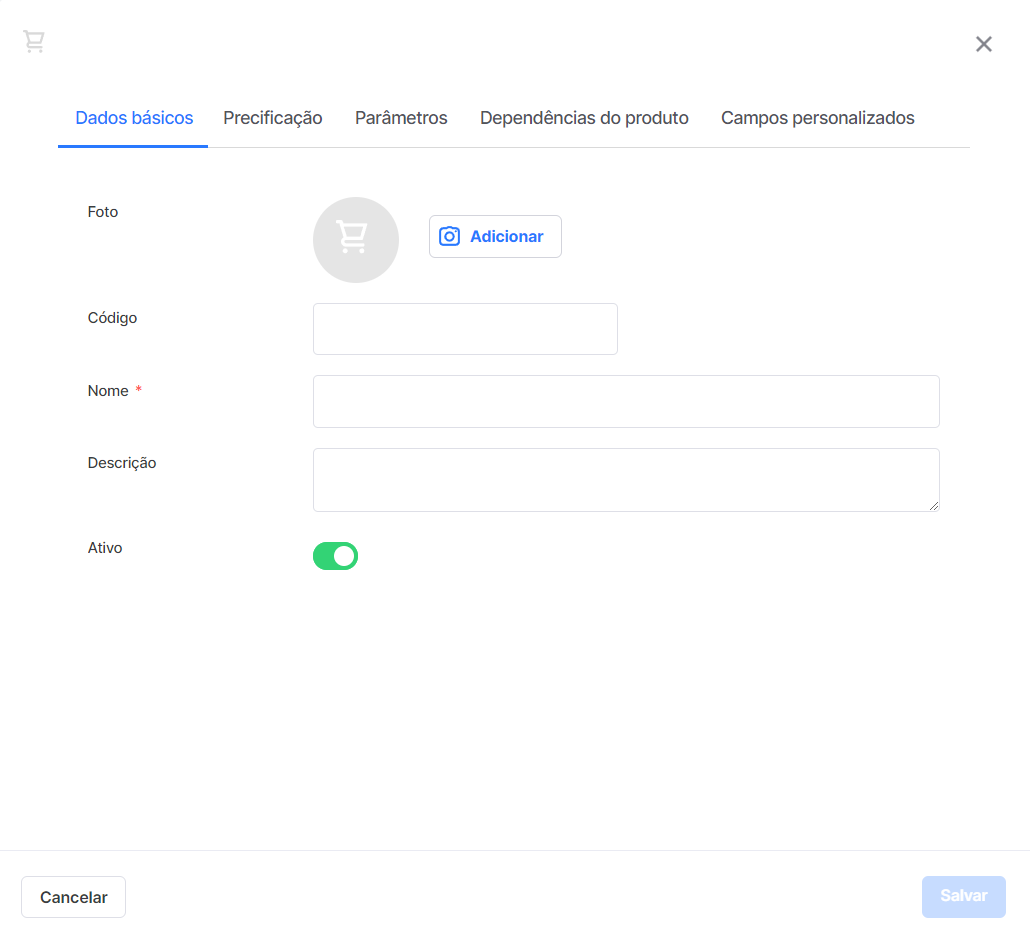The image size is (1031, 936).
Task: Click into the Nome text field
Action: (x=626, y=402)
